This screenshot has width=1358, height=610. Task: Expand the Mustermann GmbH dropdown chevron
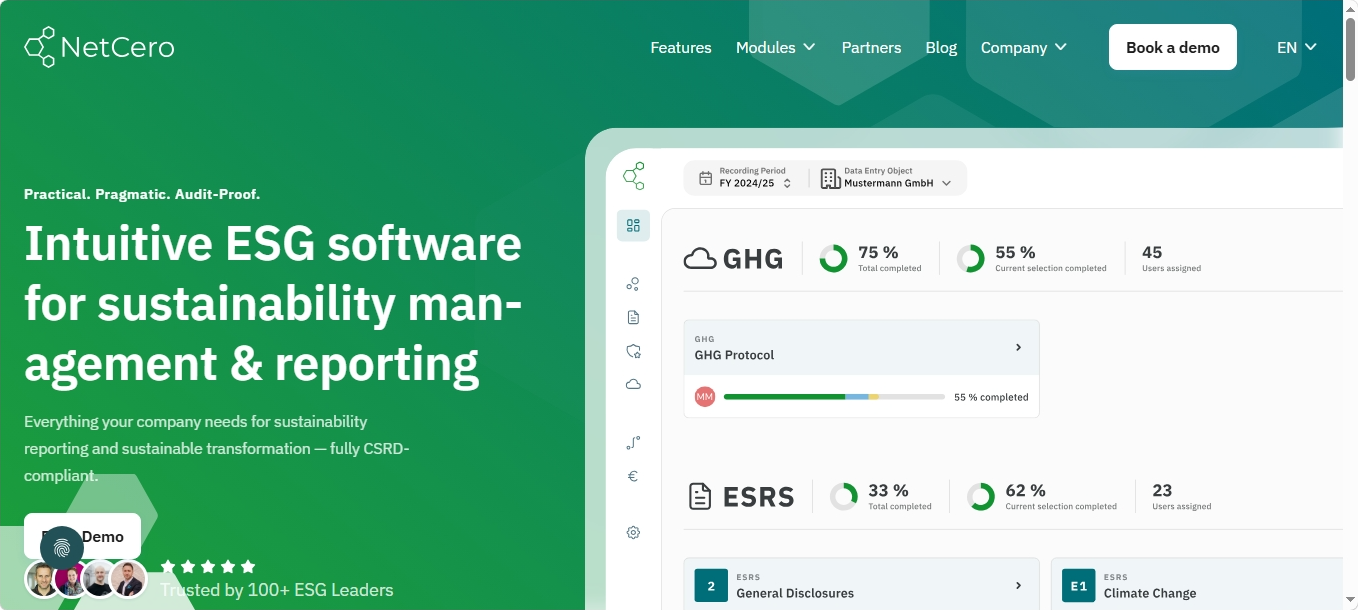pyautogui.click(x=947, y=183)
